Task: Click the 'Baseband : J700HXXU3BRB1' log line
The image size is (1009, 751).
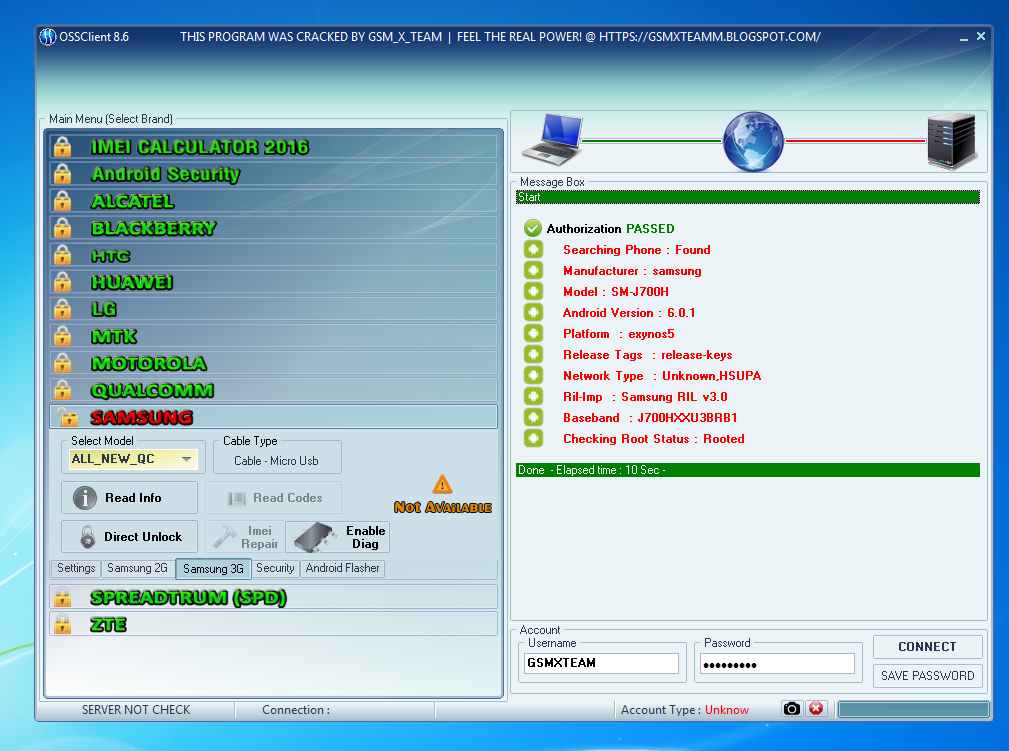Action: tap(650, 418)
